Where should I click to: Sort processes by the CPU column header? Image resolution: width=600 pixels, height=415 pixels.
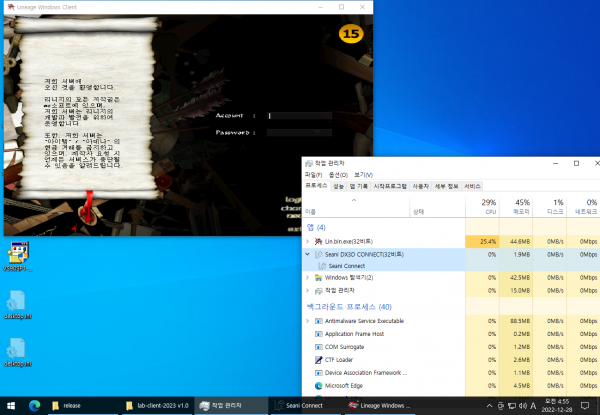[482, 207]
